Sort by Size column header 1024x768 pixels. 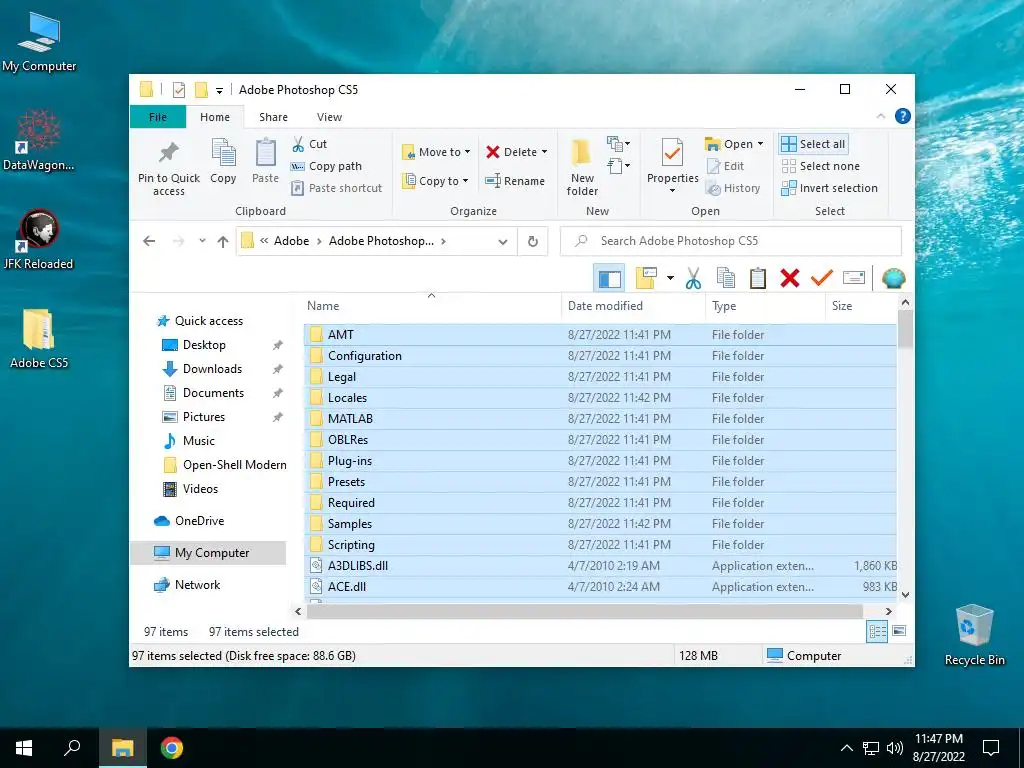tap(862, 306)
